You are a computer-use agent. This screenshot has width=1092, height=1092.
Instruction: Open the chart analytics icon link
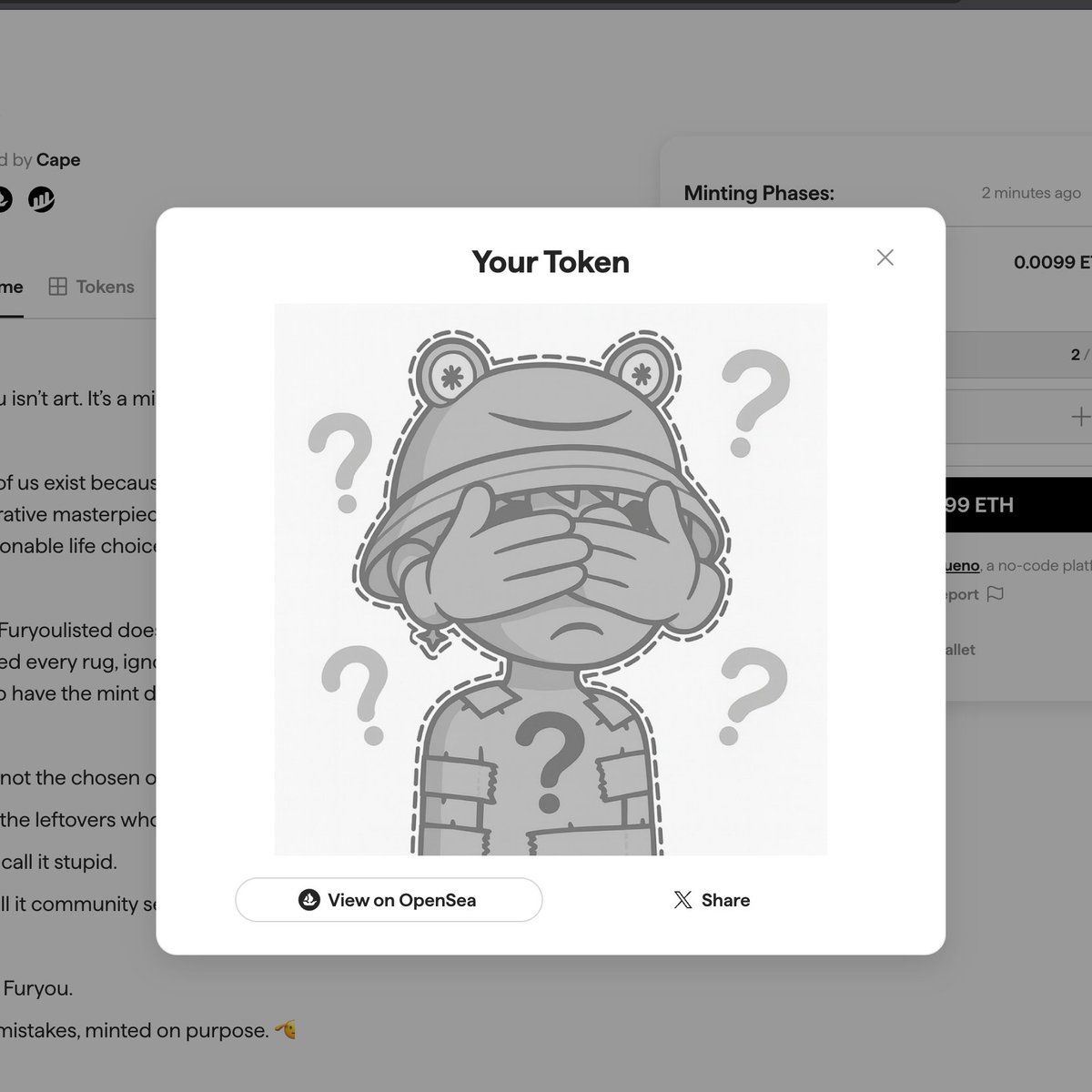[41, 198]
